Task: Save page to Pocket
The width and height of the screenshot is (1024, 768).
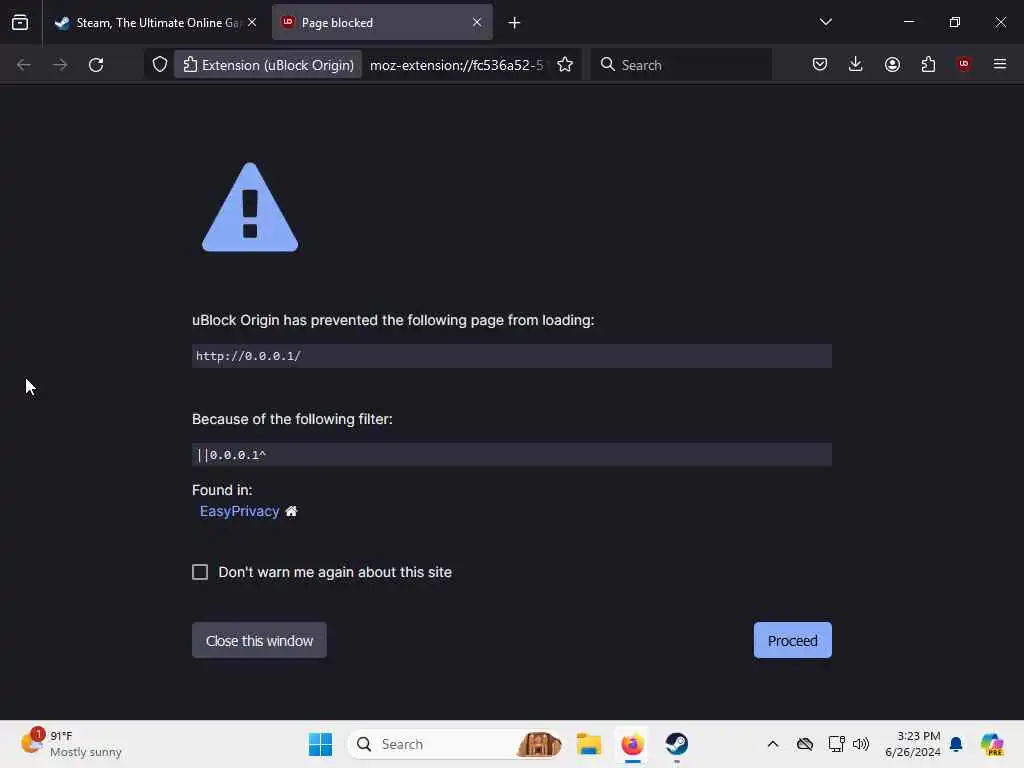Action: [820, 64]
